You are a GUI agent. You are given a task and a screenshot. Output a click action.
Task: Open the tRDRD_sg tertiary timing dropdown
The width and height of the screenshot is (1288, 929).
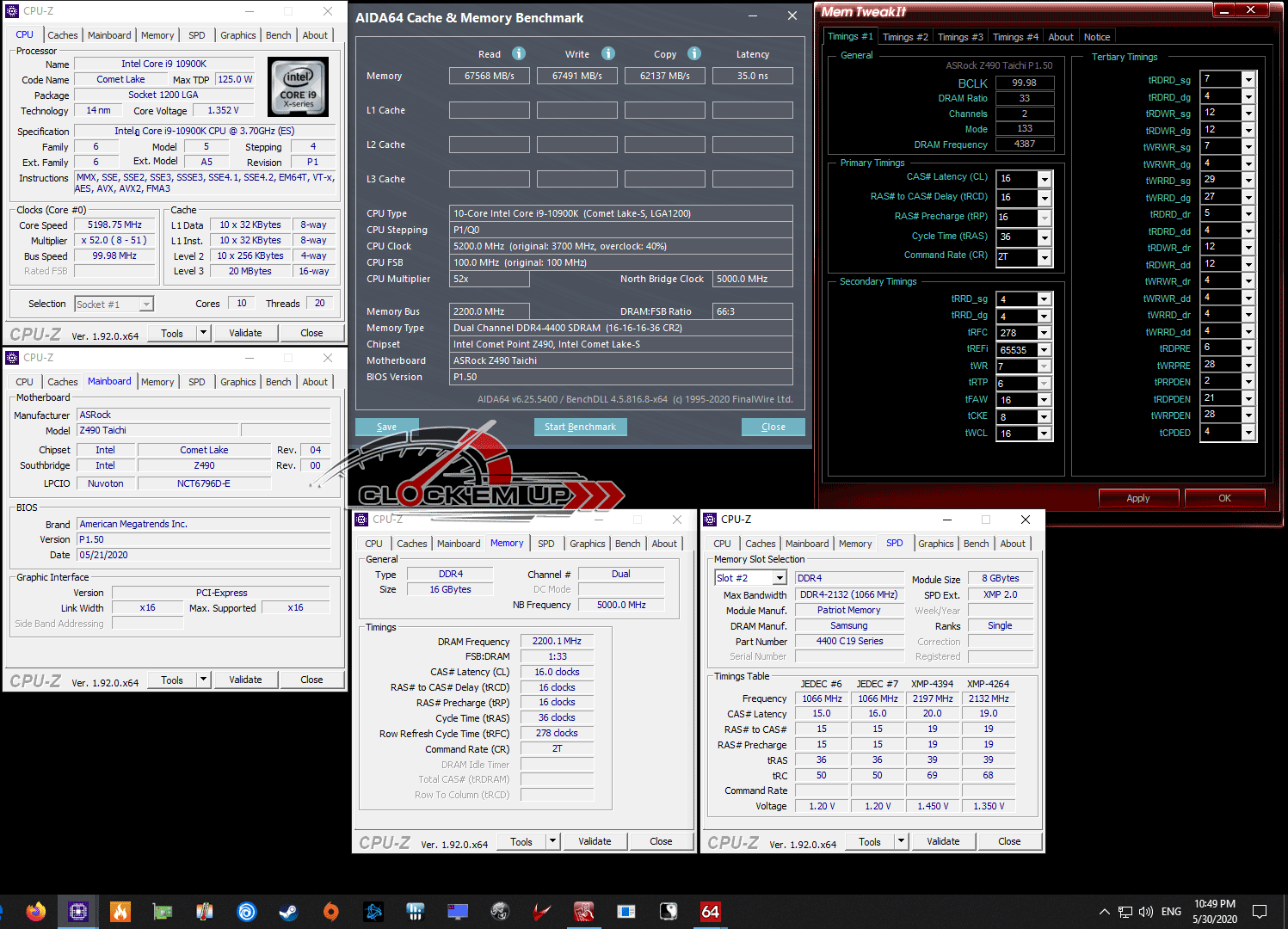[x=1248, y=79]
